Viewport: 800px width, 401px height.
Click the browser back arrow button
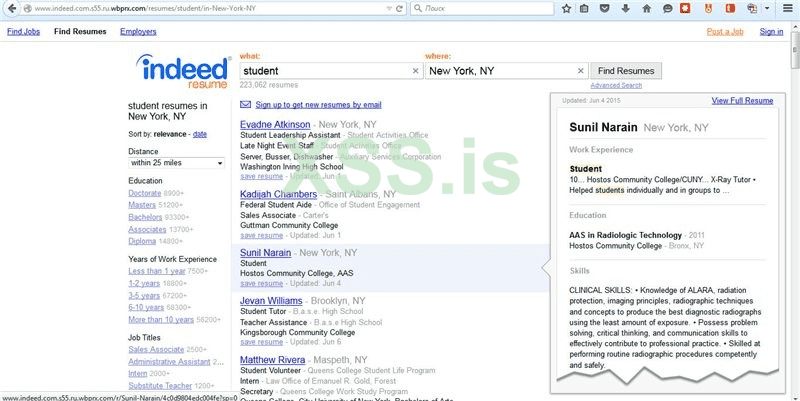pos(11,9)
